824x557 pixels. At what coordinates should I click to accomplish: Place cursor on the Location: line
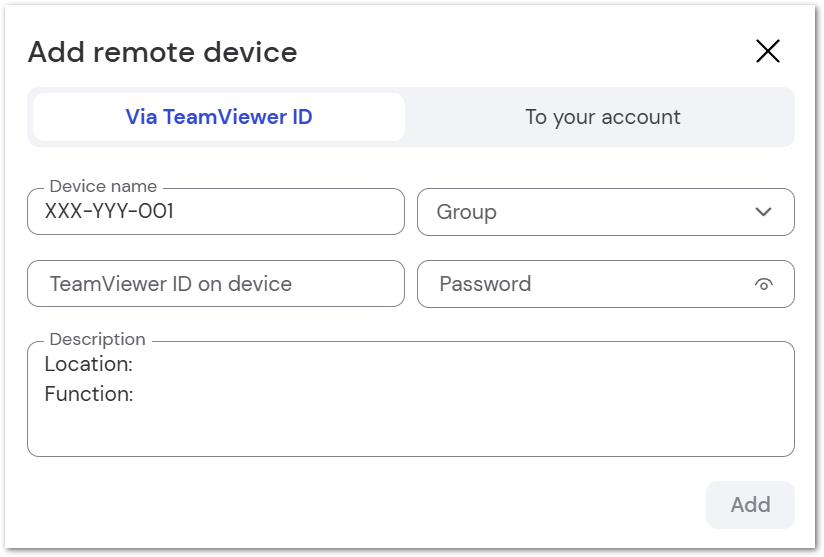pos(88,364)
